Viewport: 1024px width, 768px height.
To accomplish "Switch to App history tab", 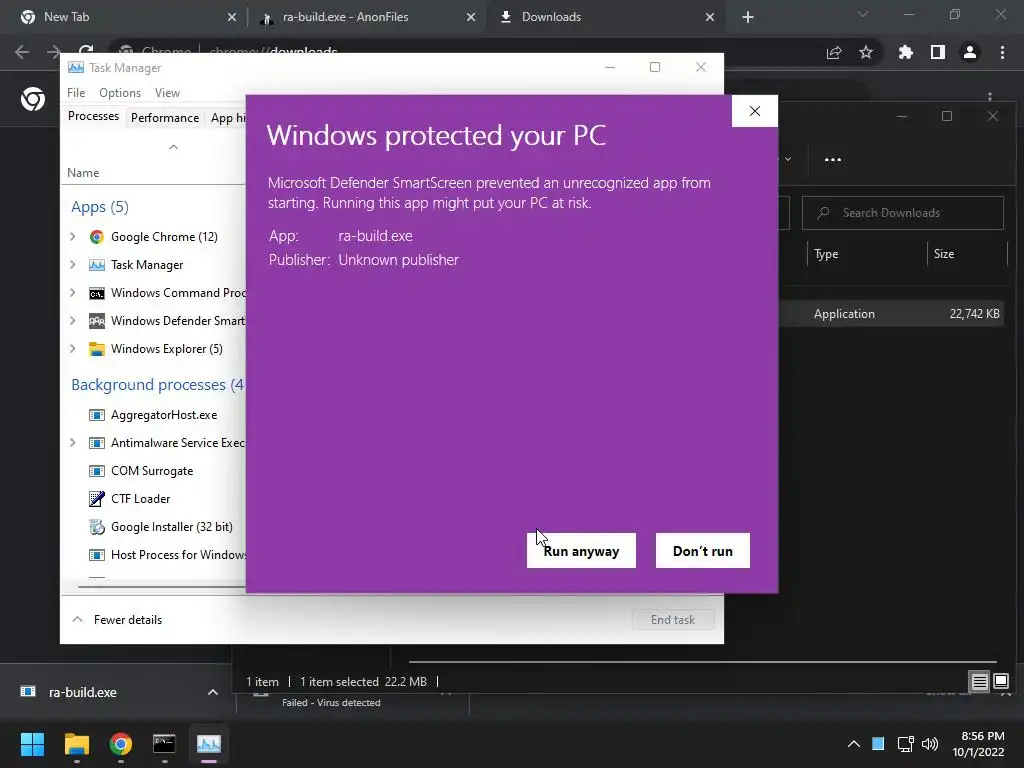I will (x=227, y=118).
